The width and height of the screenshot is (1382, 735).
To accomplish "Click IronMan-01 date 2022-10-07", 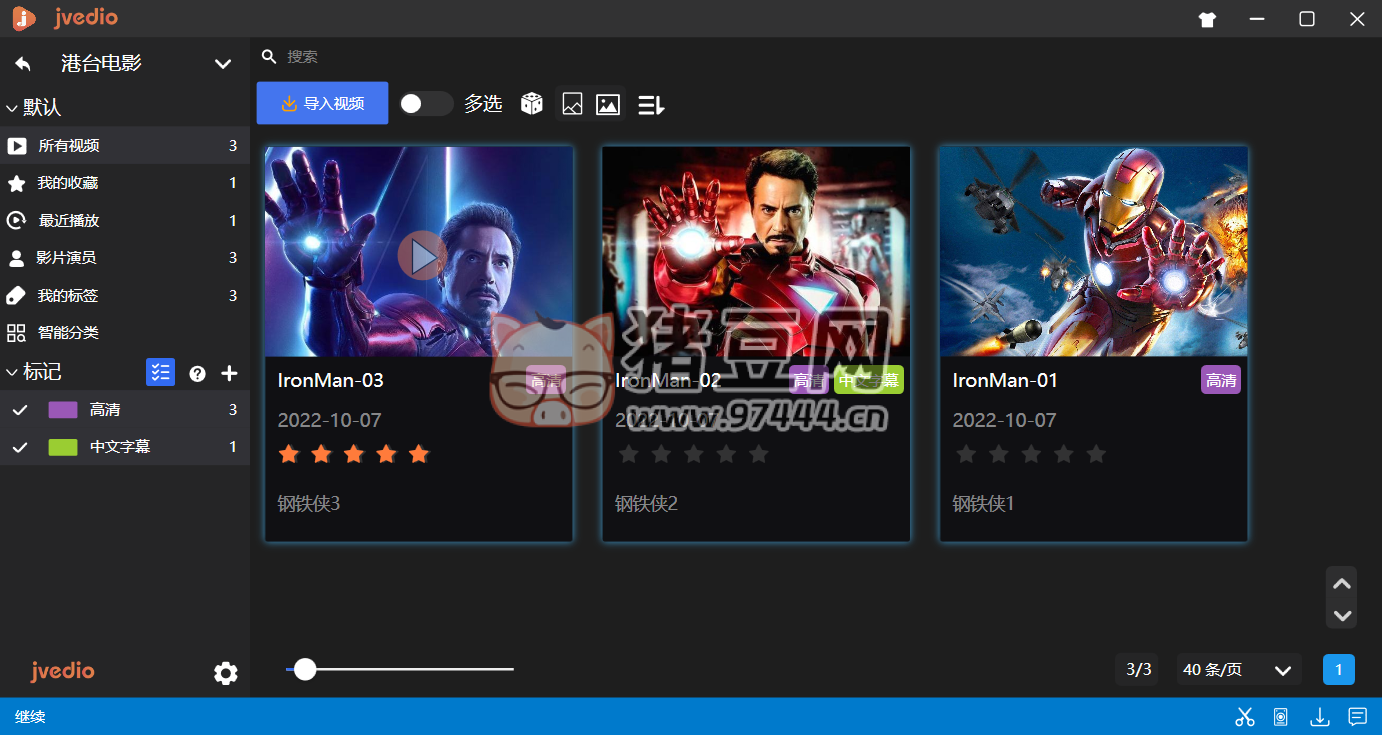I will tap(1004, 420).
